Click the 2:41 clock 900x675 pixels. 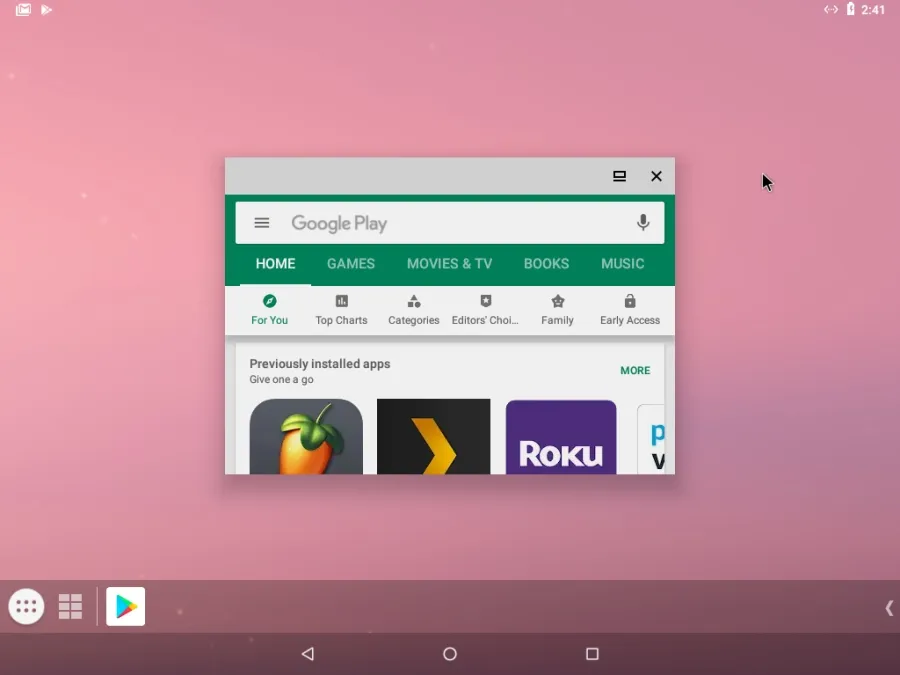tap(873, 9)
